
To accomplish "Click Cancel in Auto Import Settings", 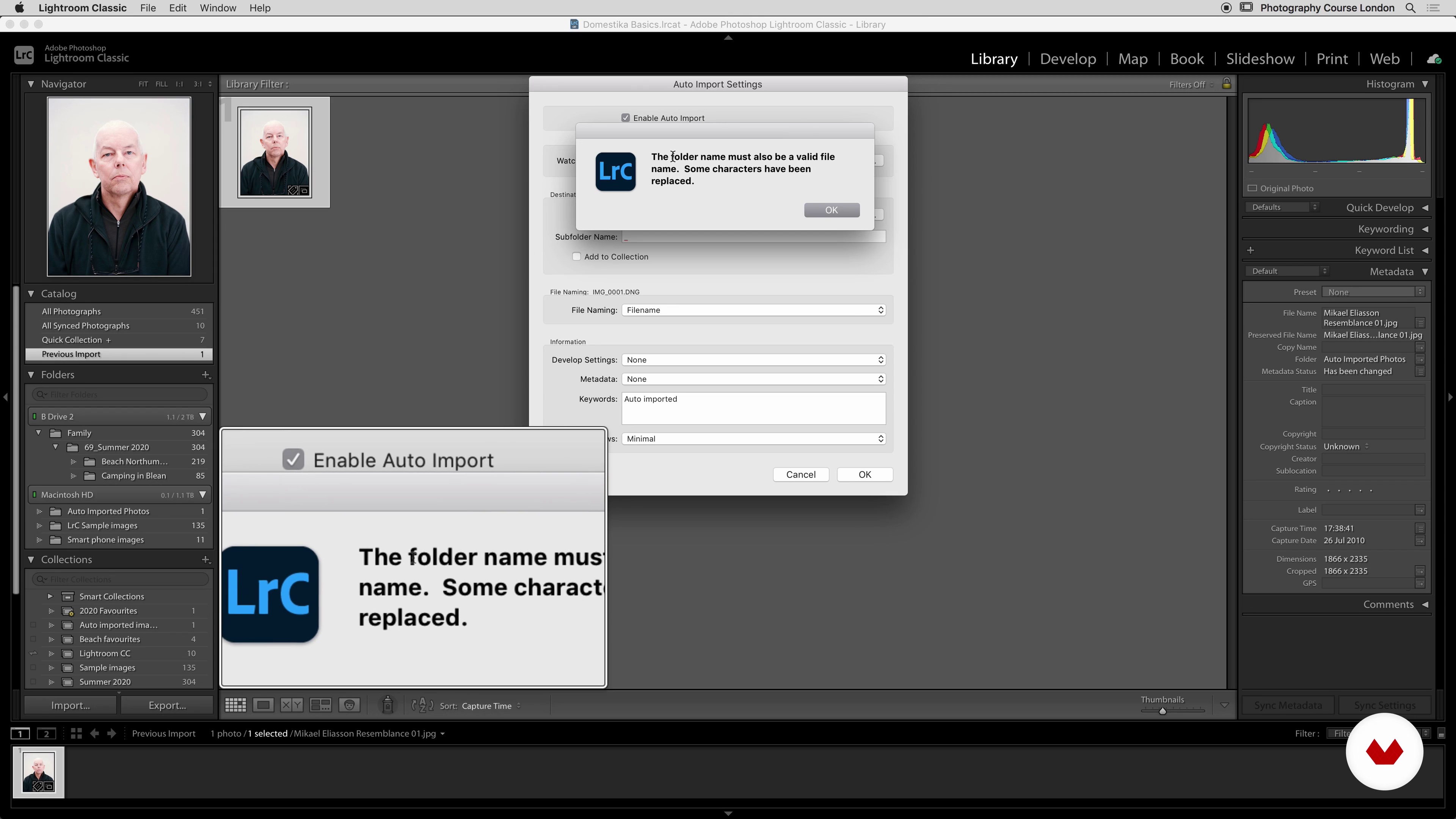I will tap(801, 474).
